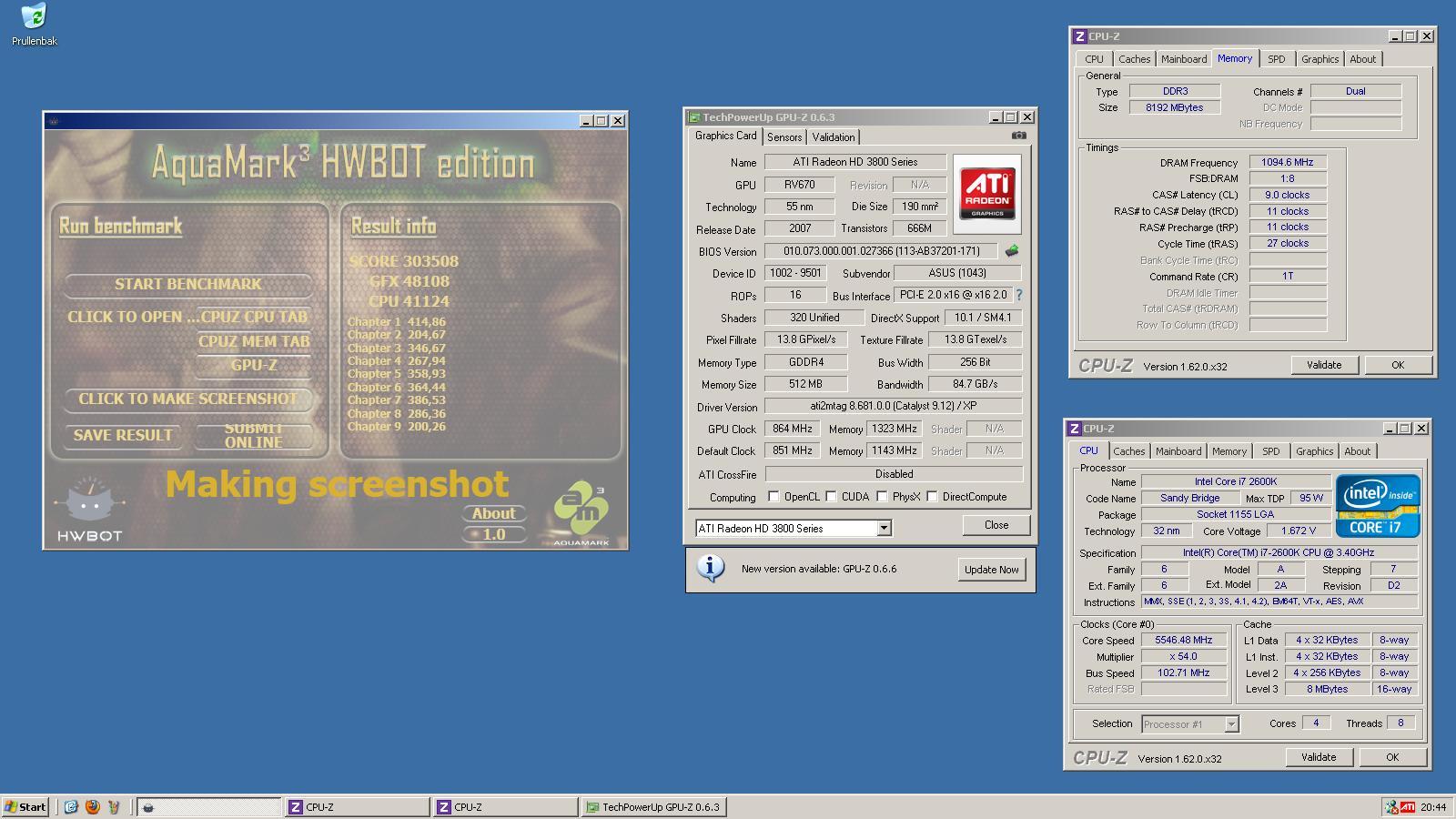Click the About button in AquaMark
This screenshot has width=1456, height=819.
click(x=494, y=513)
